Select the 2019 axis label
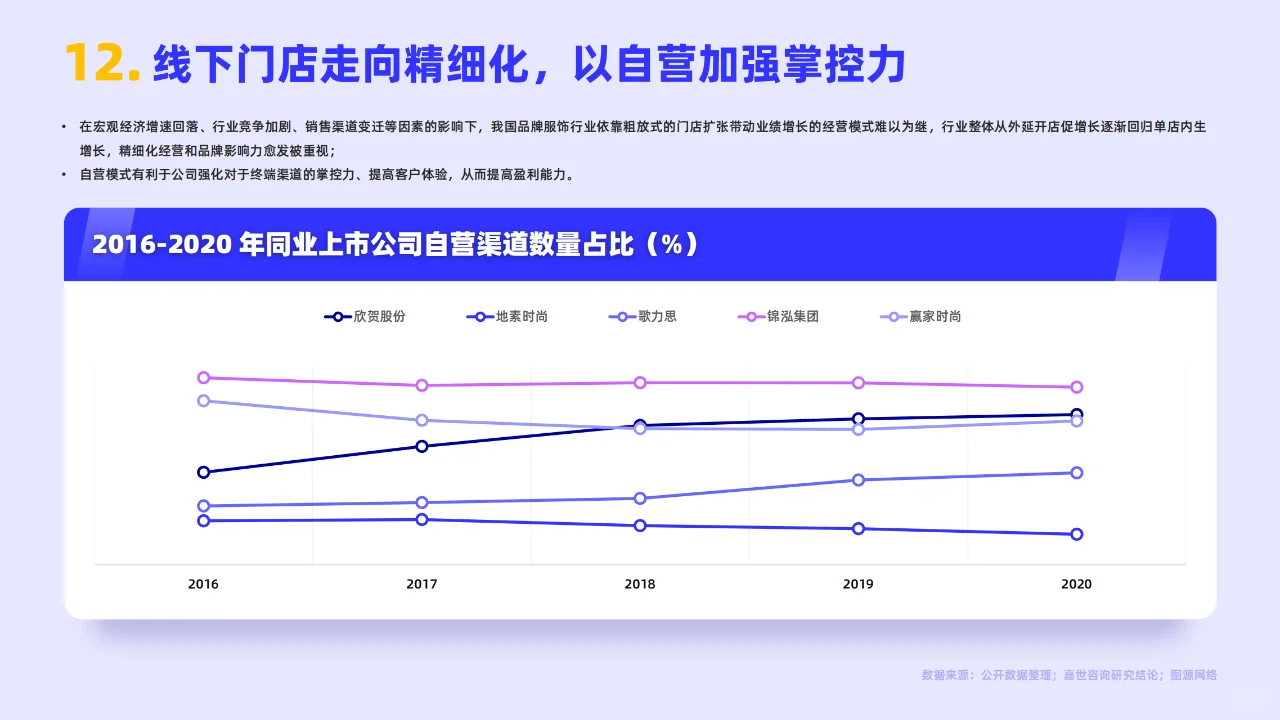This screenshot has width=1280, height=720. [x=858, y=584]
